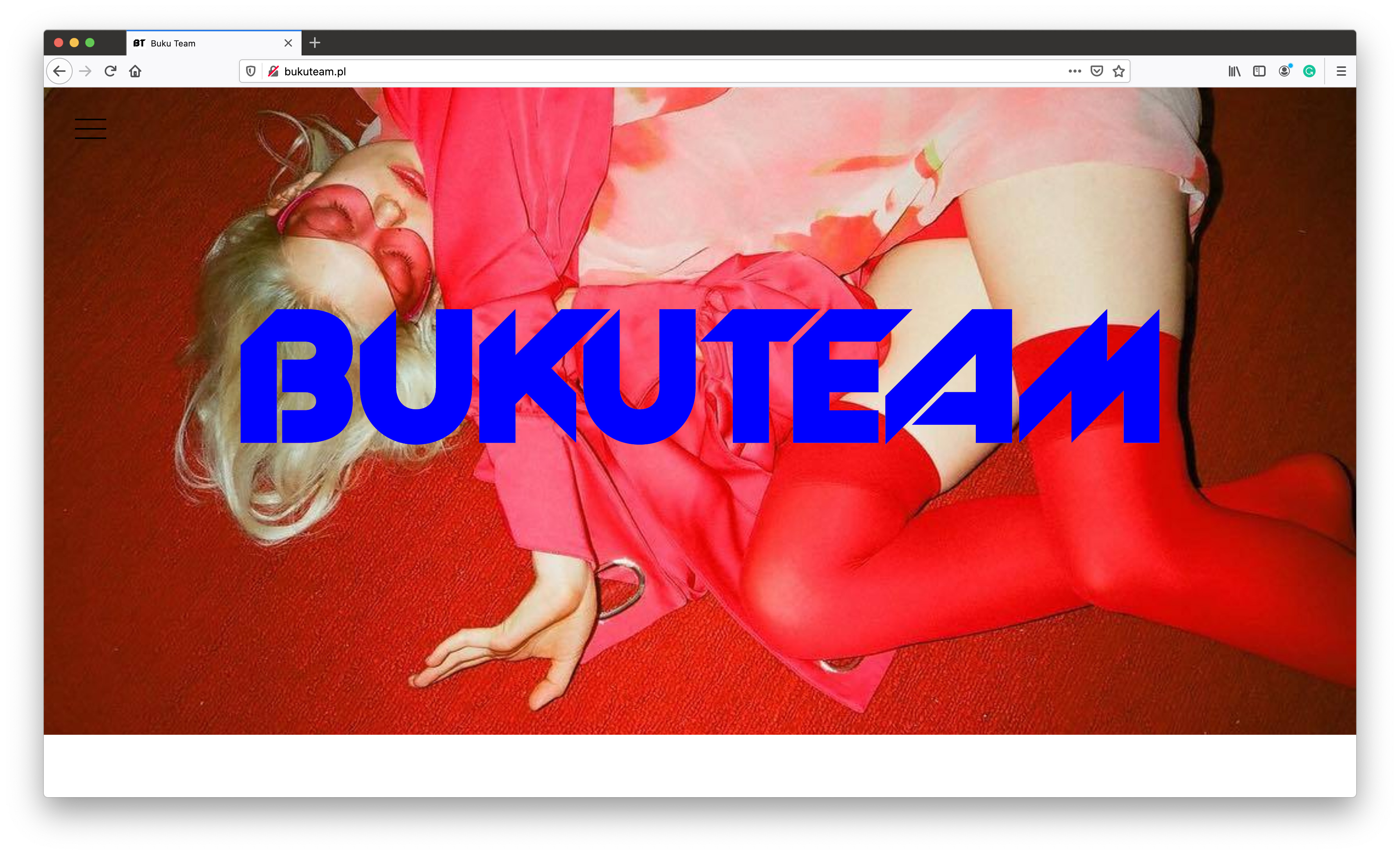The height and width of the screenshot is (855, 1400).
Task: Open Firefox account profile icon
Action: tap(1284, 71)
